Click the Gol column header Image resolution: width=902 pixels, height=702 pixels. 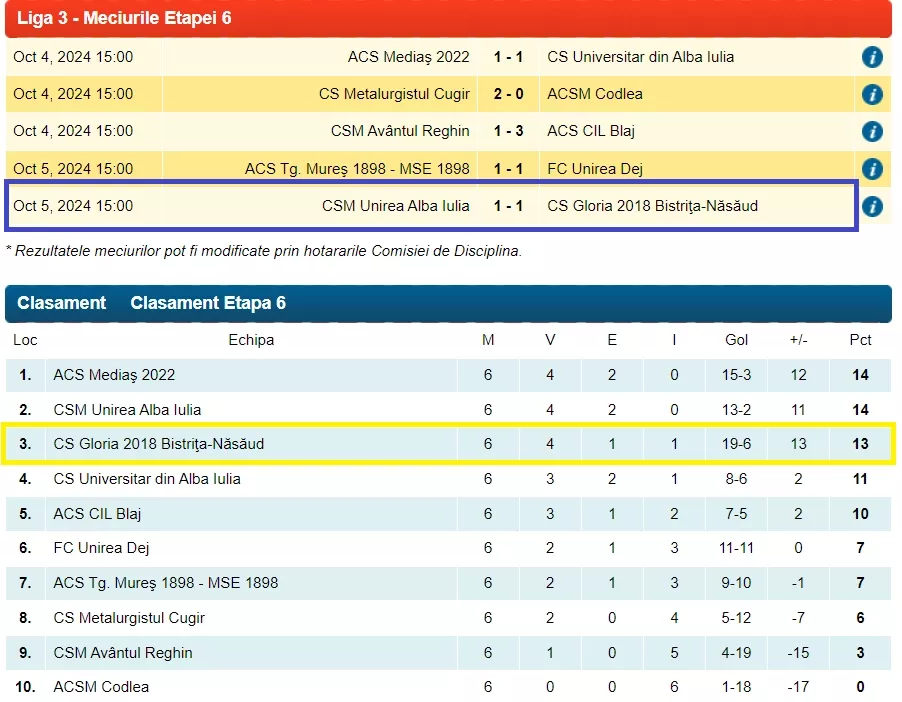pyautogui.click(x=736, y=340)
